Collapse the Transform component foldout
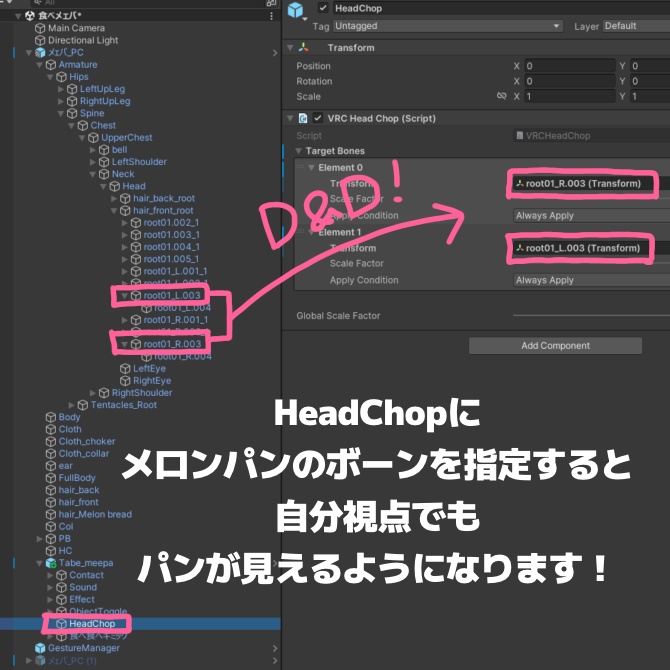Image resolution: width=670 pixels, height=670 pixels. click(x=290, y=47)
